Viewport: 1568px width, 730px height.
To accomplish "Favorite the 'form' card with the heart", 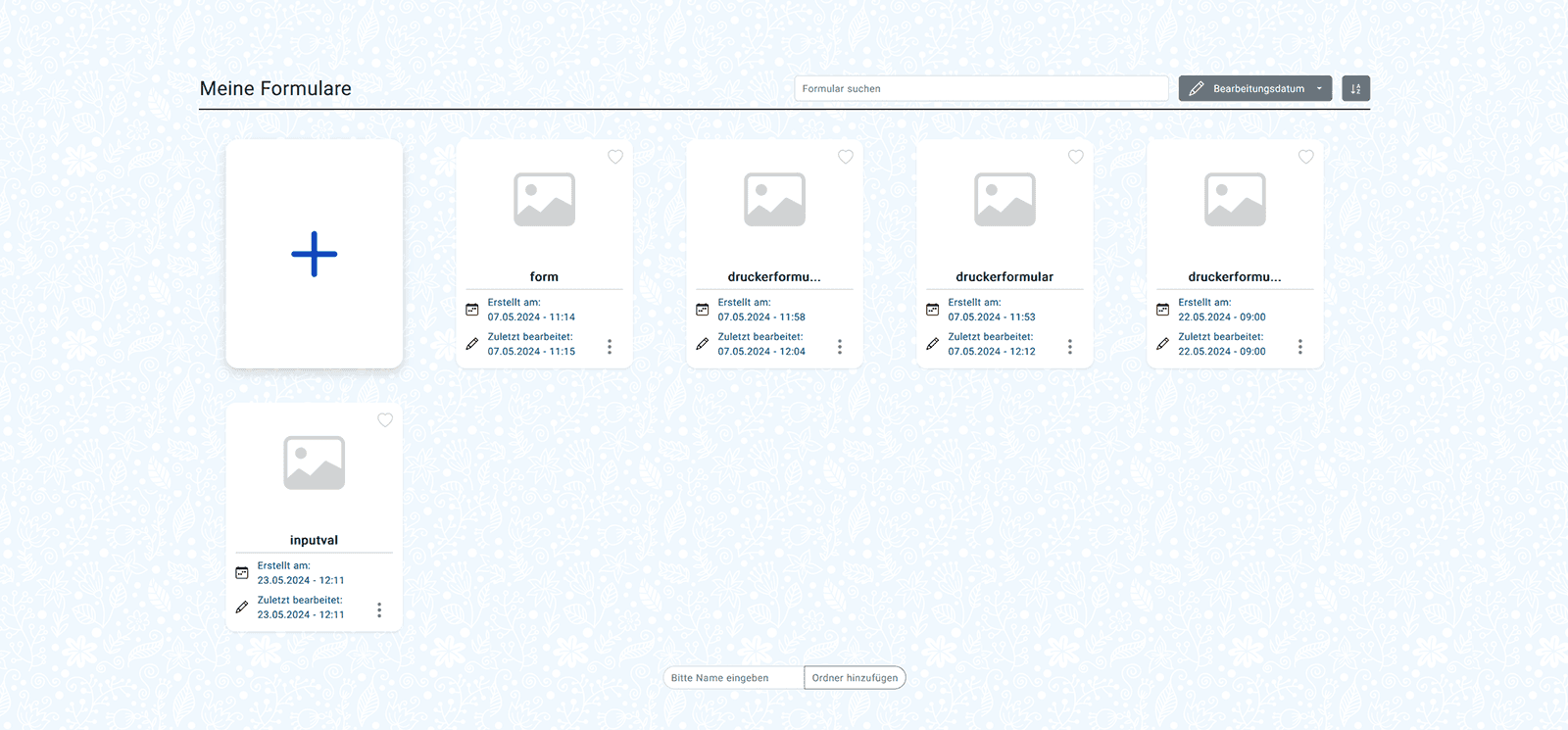I will pyautogui.click(x=615, y=157).
